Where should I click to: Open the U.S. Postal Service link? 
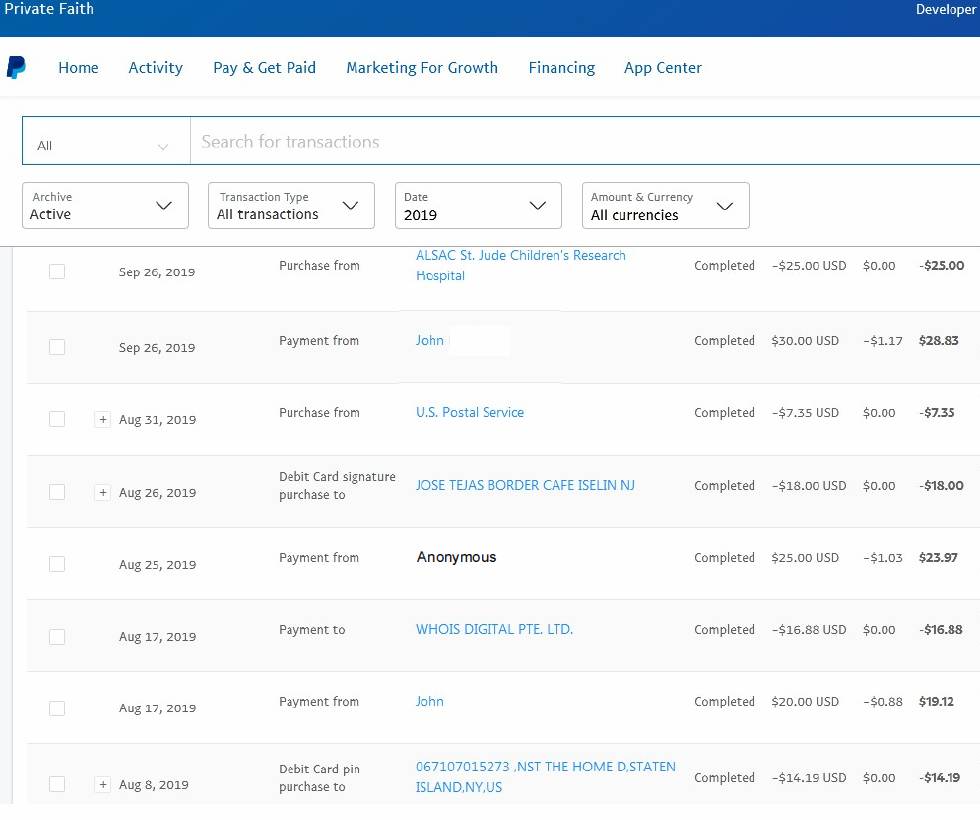(470, 412)
